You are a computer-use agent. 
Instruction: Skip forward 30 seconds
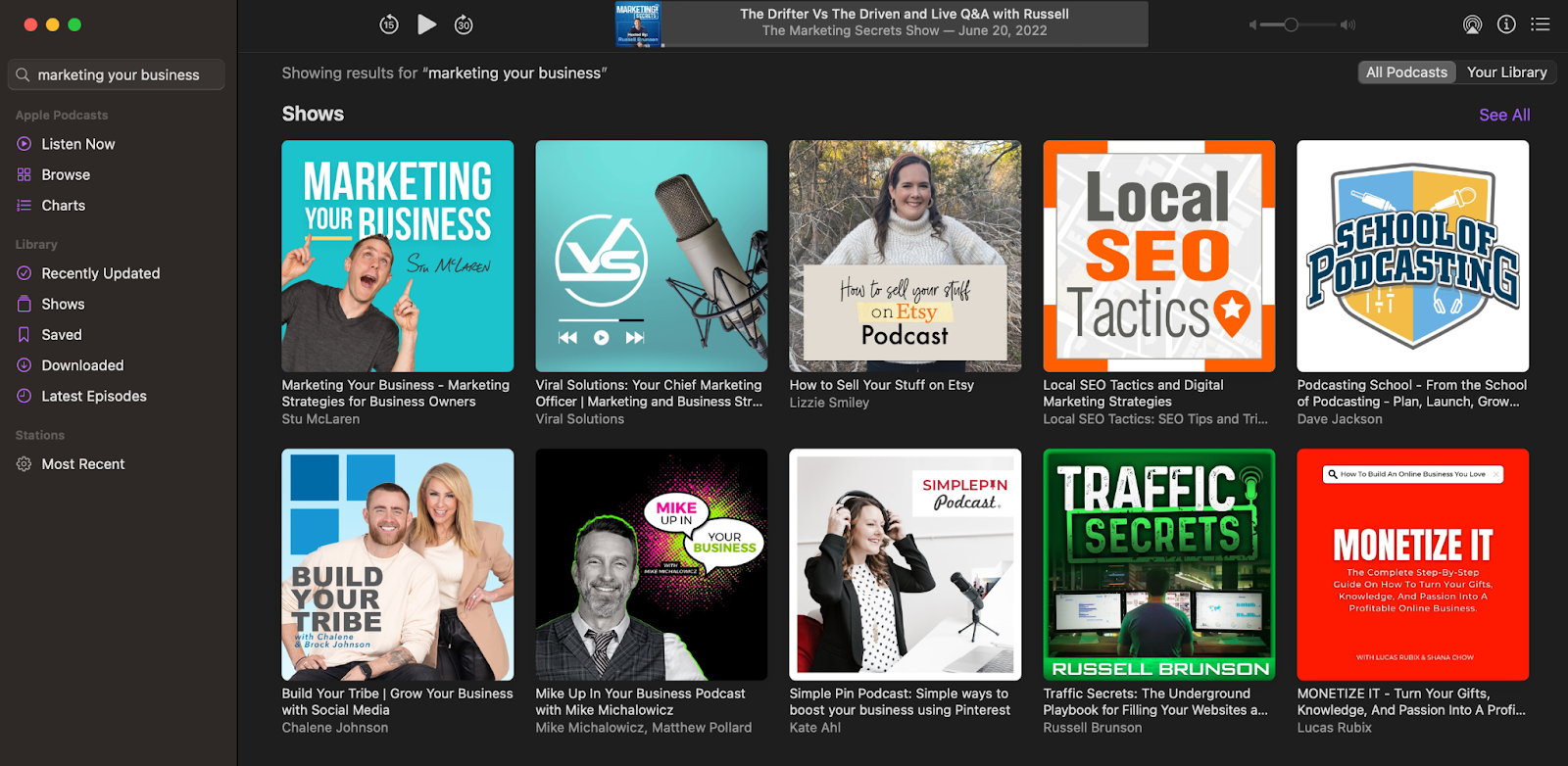tap(464, 24)
